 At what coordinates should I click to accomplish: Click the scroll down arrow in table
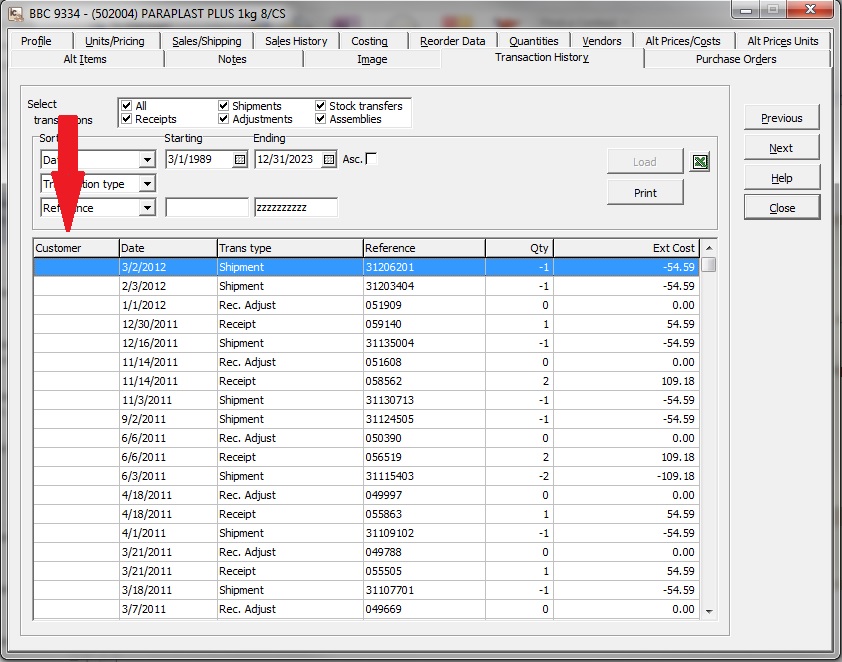pos(708,610)
